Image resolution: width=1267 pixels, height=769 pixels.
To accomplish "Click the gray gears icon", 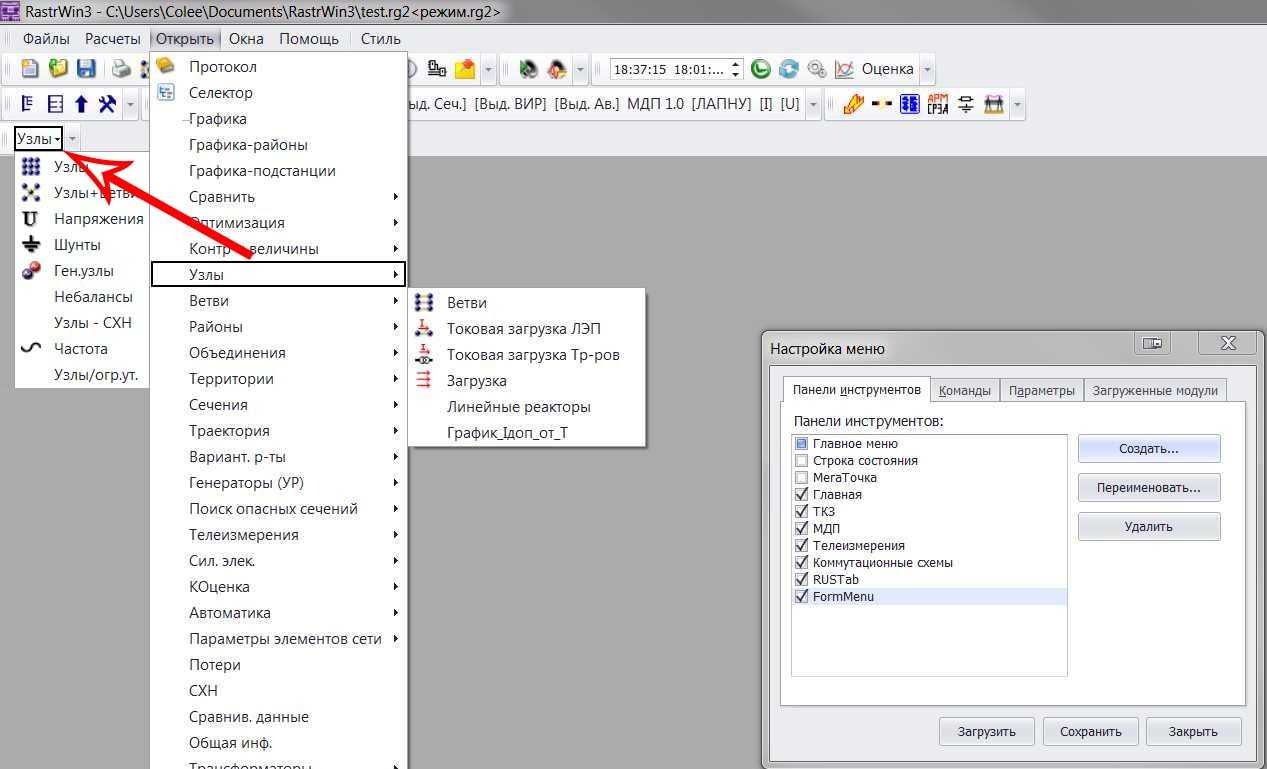I will pos(817,69).
